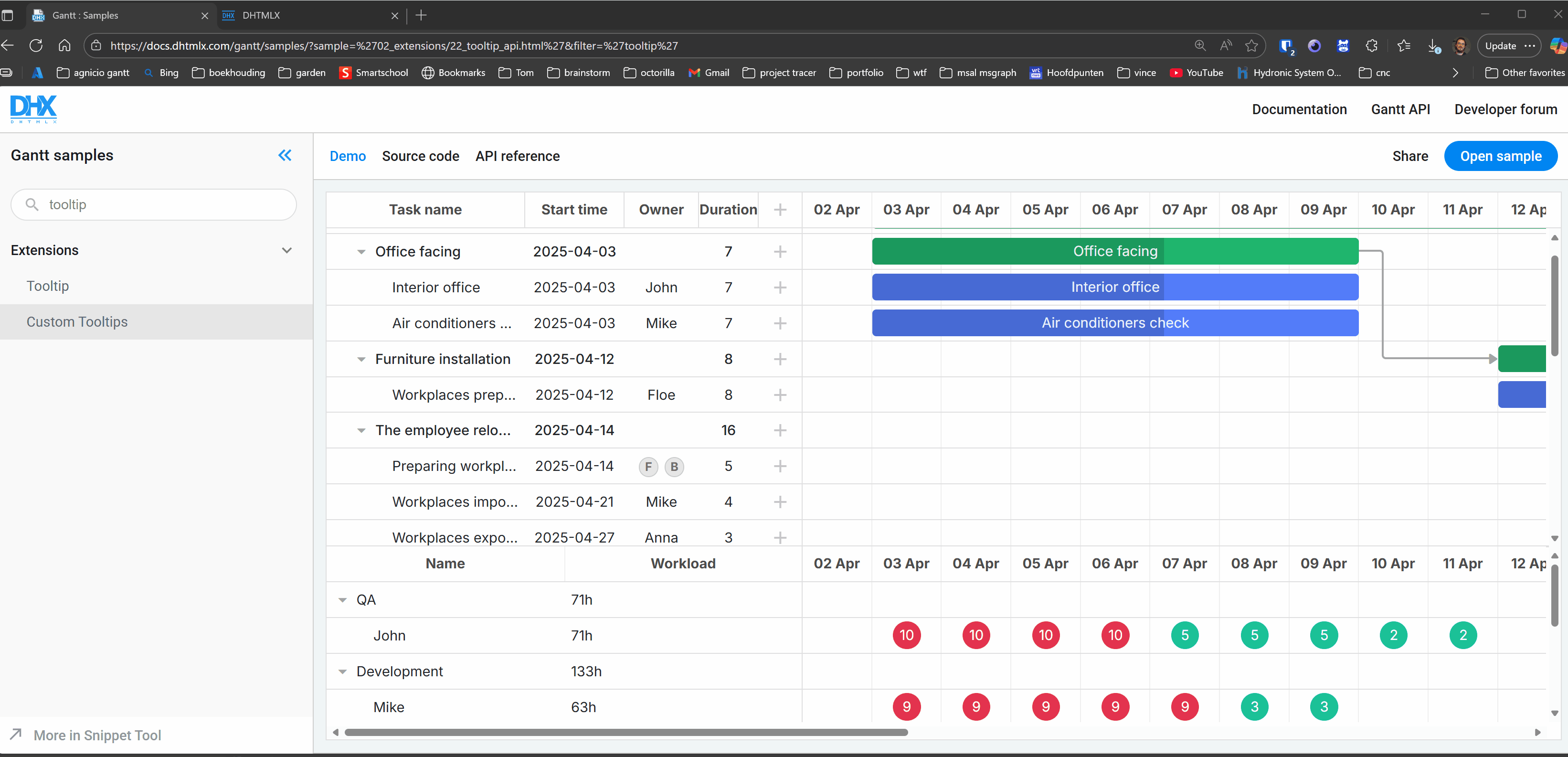Click the search magnifier icon in sidebar
Viewport: 1568px width, 757px height.
click(32, 204)
